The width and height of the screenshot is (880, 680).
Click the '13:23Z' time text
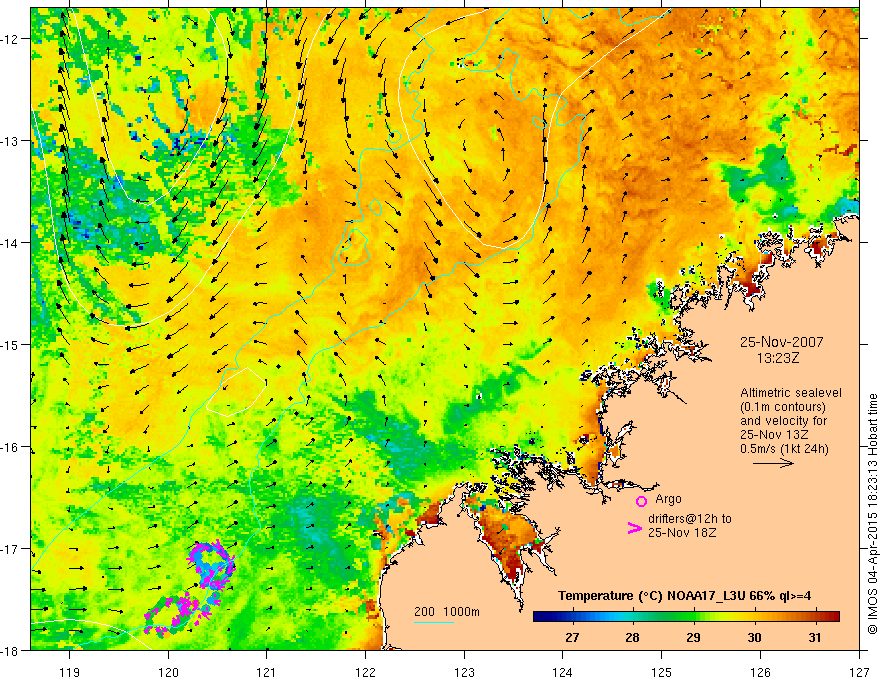(777, 358)
